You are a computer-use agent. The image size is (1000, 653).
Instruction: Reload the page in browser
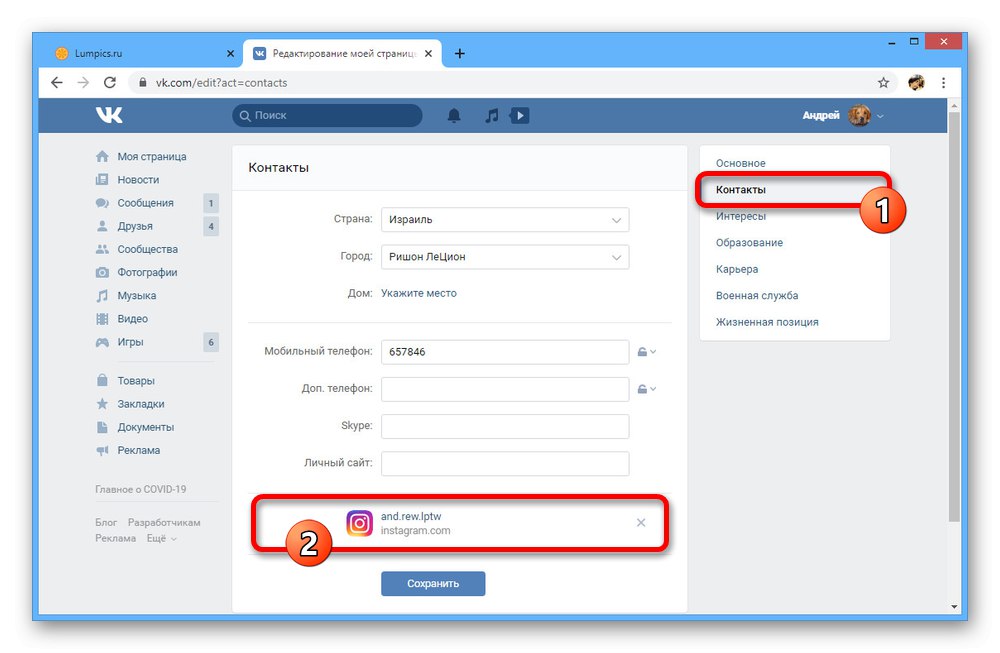click(x=110, y=82)
